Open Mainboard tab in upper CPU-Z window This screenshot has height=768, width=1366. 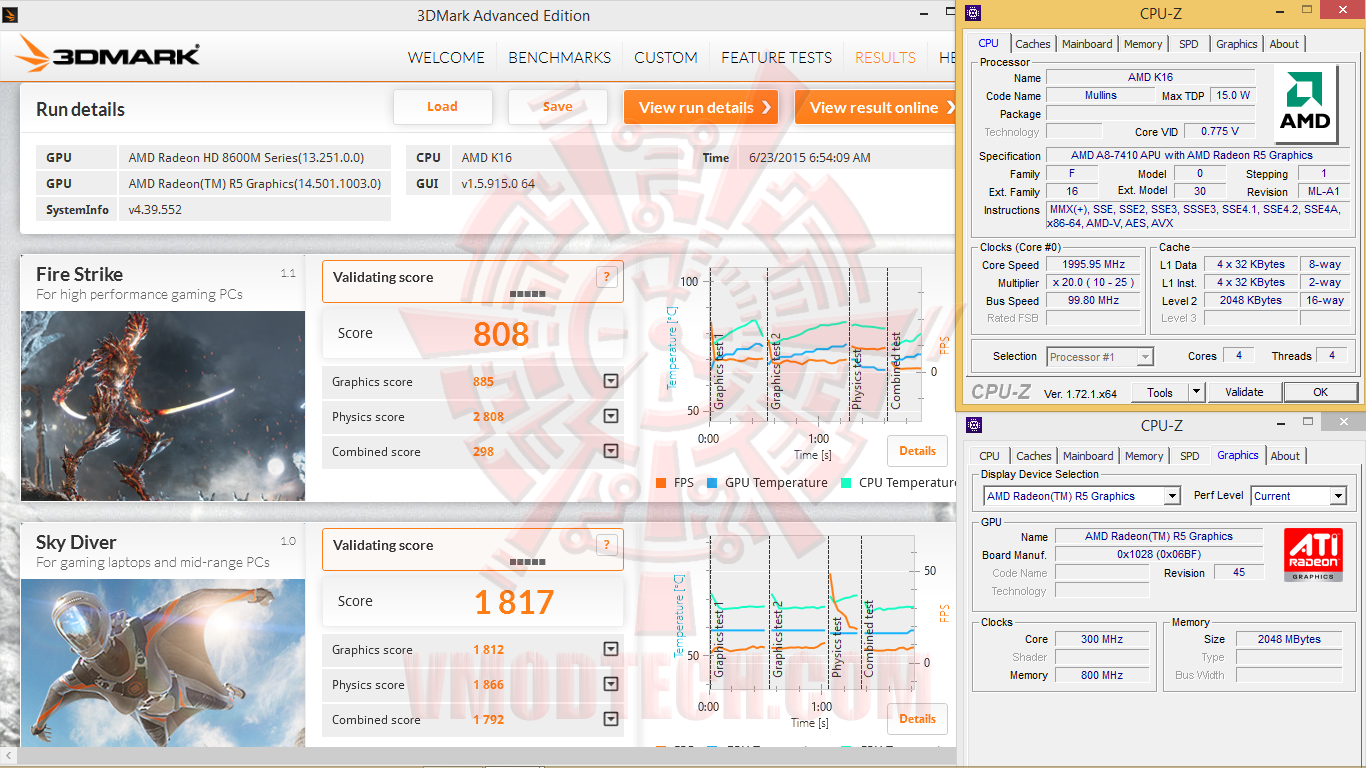1087,44
